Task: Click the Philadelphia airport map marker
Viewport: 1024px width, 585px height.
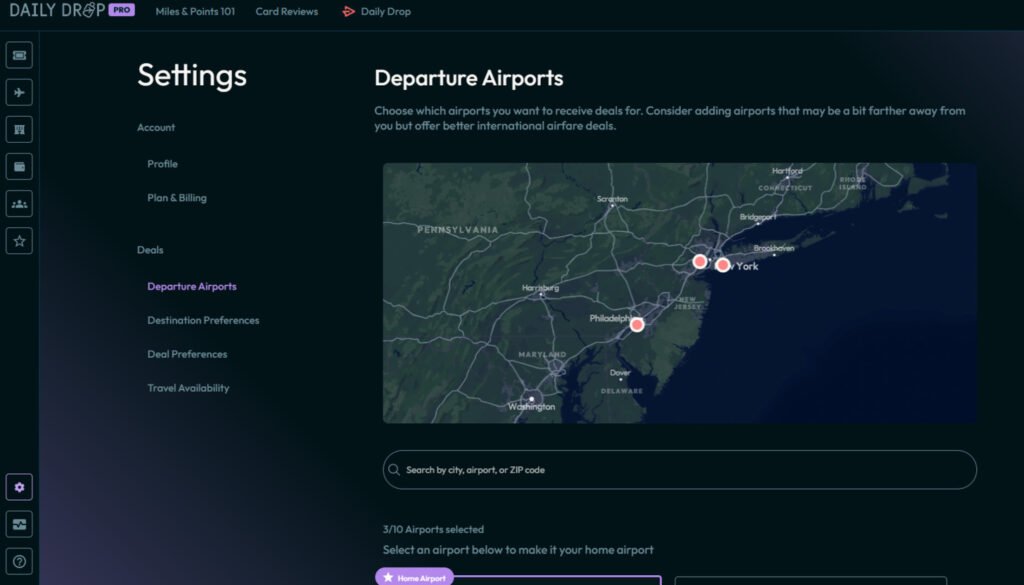Action: [x=637, y=324]
